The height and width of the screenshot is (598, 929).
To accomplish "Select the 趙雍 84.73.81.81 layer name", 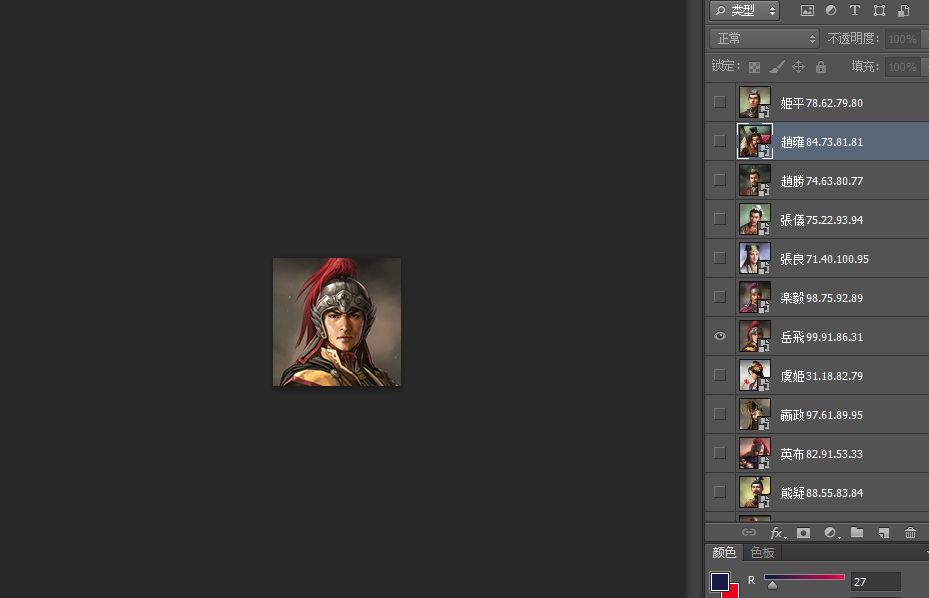I will tap(821, 142).
